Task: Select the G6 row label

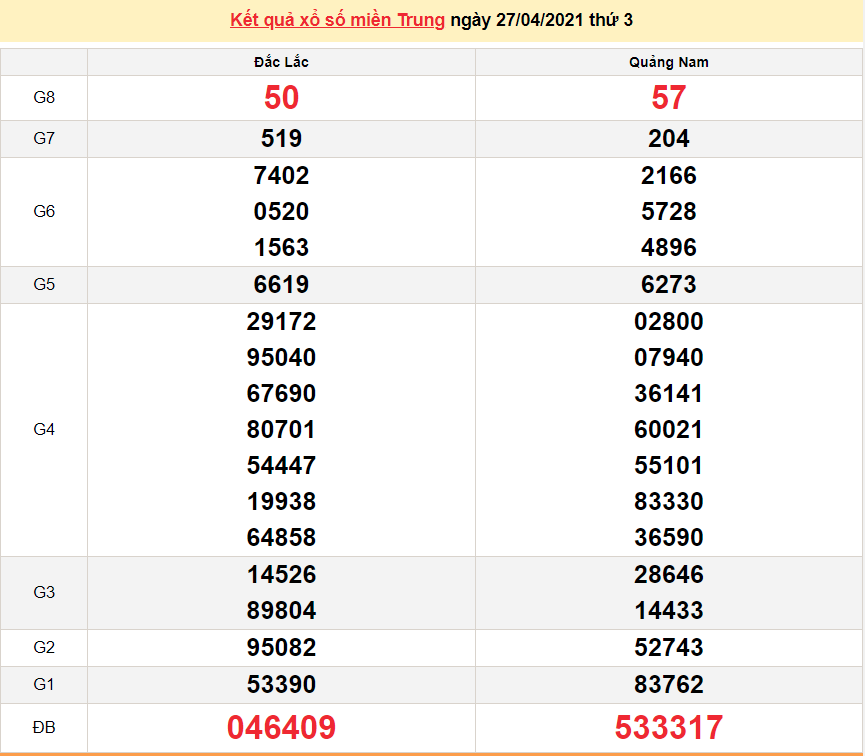Action: pyautogui.click(x=44, y=211)
